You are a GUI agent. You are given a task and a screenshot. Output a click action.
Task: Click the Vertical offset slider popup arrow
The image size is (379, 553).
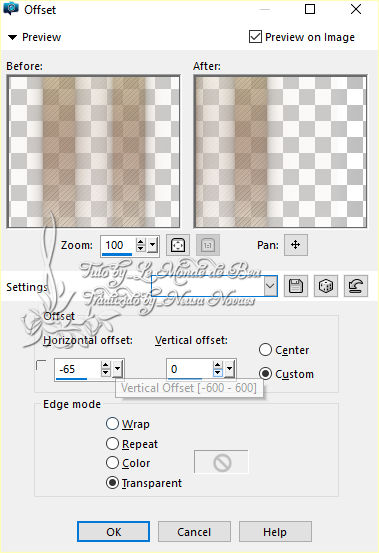click(230, 369)
